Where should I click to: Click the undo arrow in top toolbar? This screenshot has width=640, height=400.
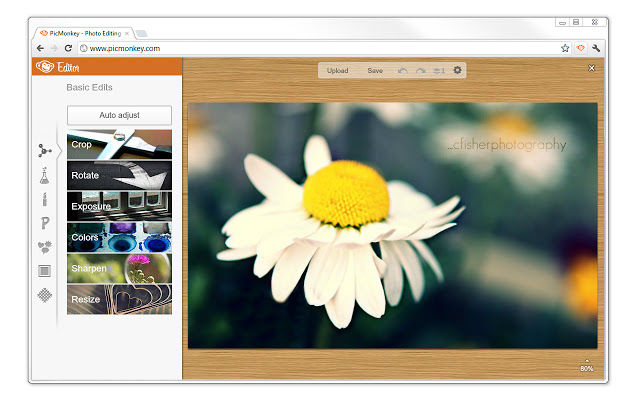tap(403, 71)
